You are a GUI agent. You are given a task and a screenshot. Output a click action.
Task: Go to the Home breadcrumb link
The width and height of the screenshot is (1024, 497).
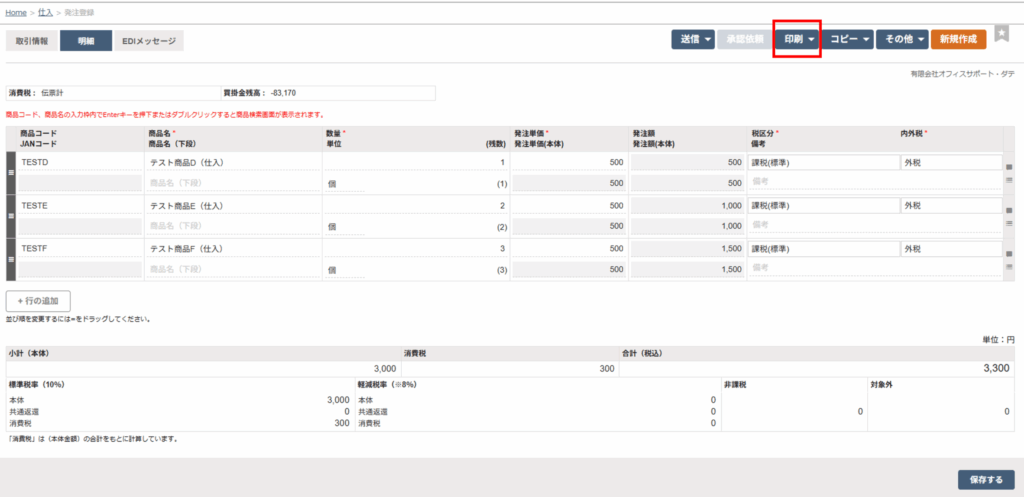tap(16, 11)
